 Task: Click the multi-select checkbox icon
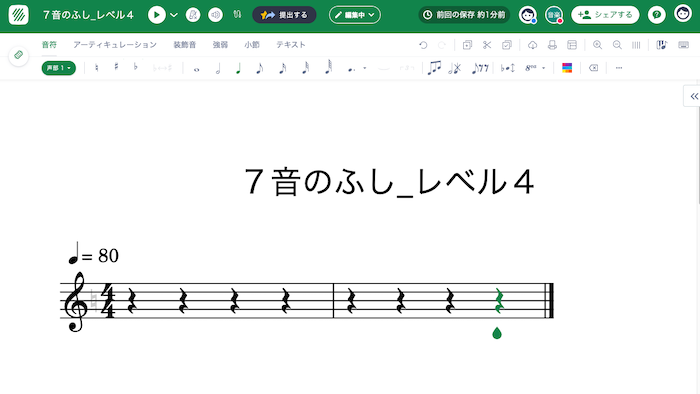click(507, 45)
